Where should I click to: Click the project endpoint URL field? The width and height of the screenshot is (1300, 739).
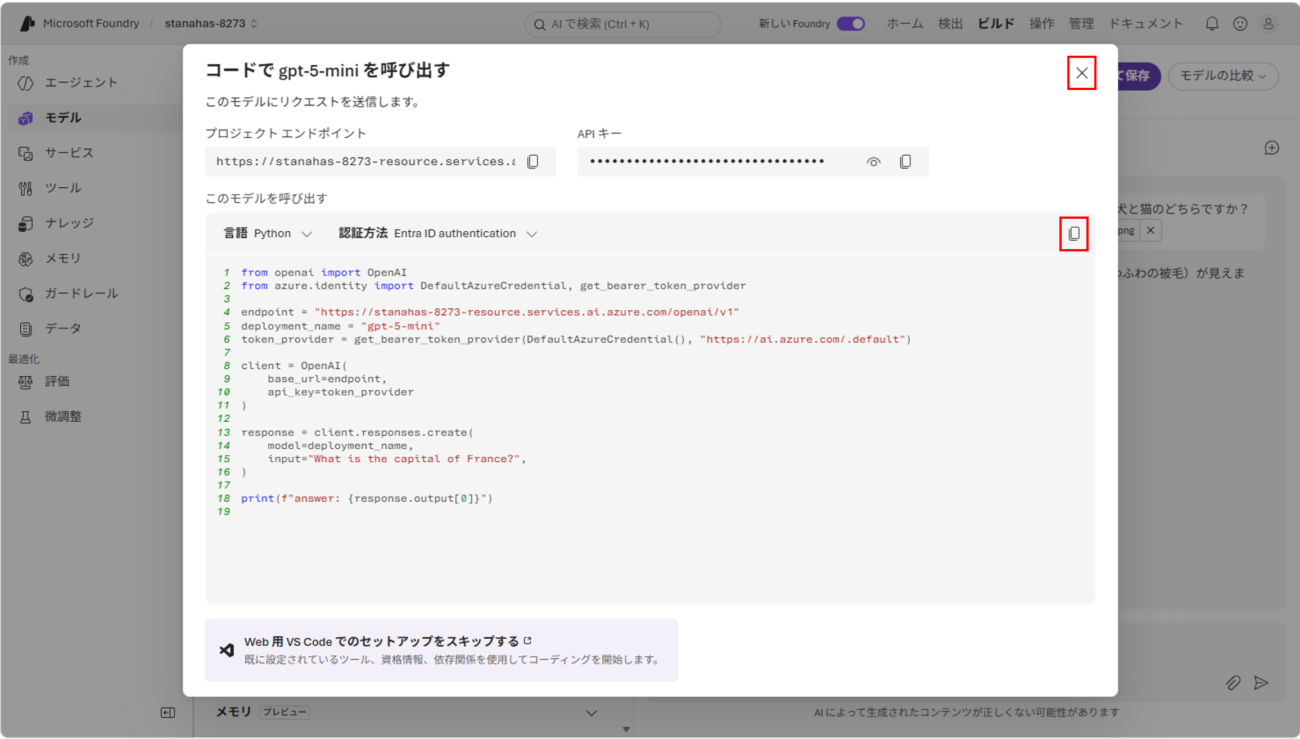(380, 162)
